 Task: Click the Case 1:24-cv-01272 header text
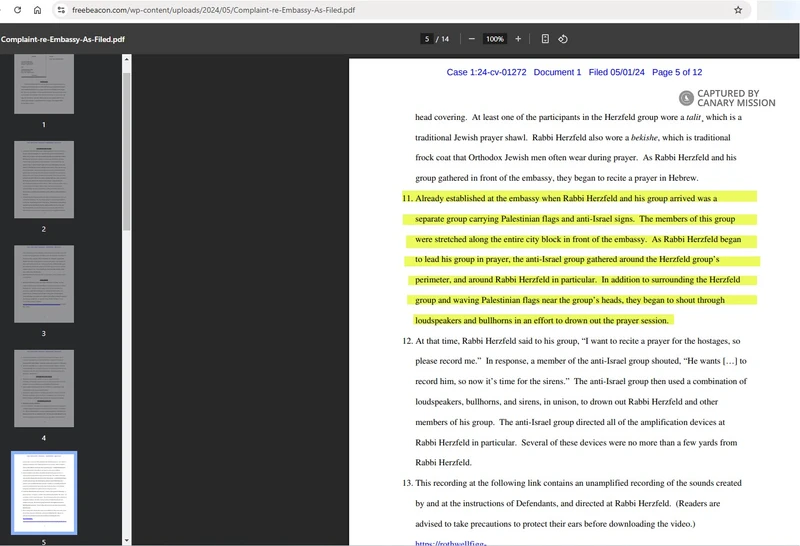tap(486, 72)
